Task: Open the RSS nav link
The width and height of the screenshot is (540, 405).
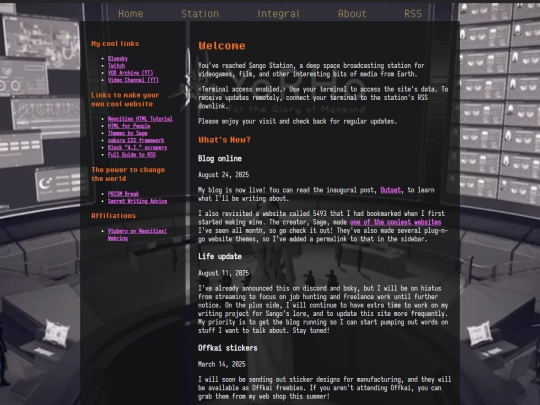Action: tap(413, 14)
